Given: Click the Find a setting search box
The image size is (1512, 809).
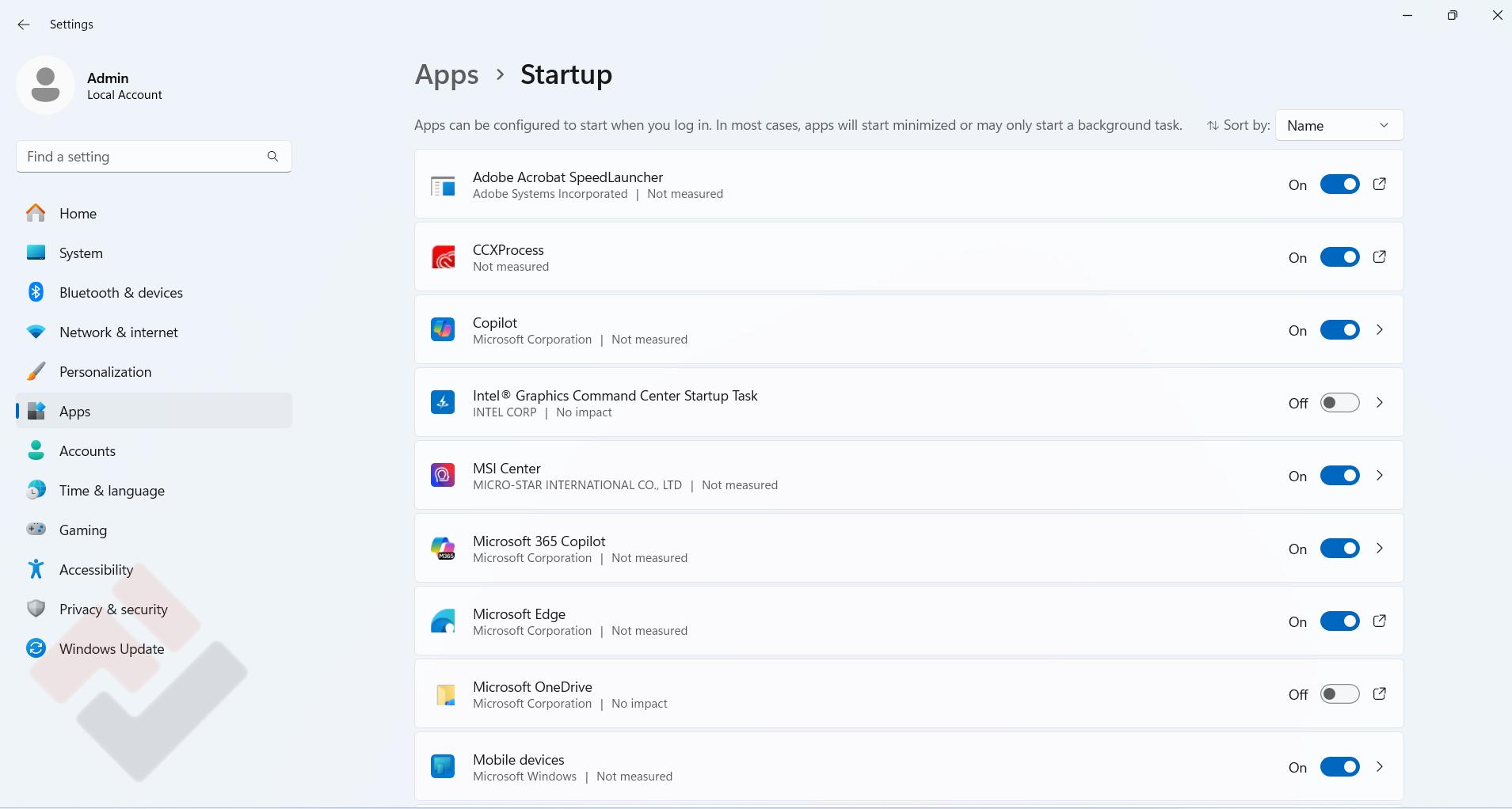Looking at the screenshot, I should click(143, 157).
